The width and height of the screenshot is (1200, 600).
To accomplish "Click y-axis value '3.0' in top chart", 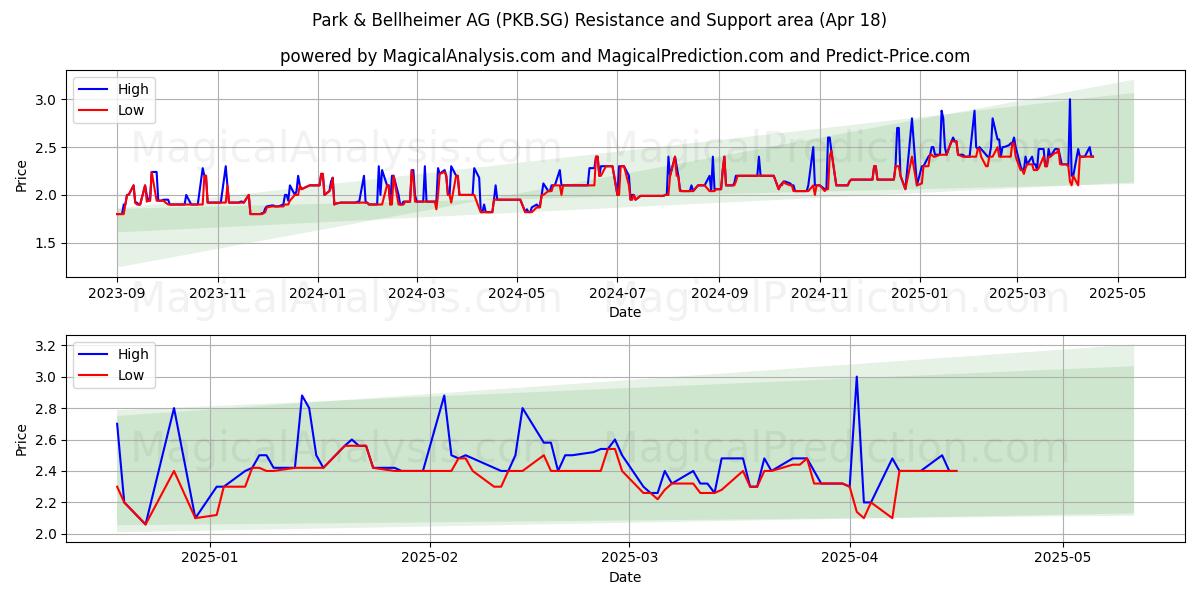I will click(x=48, y=100).
